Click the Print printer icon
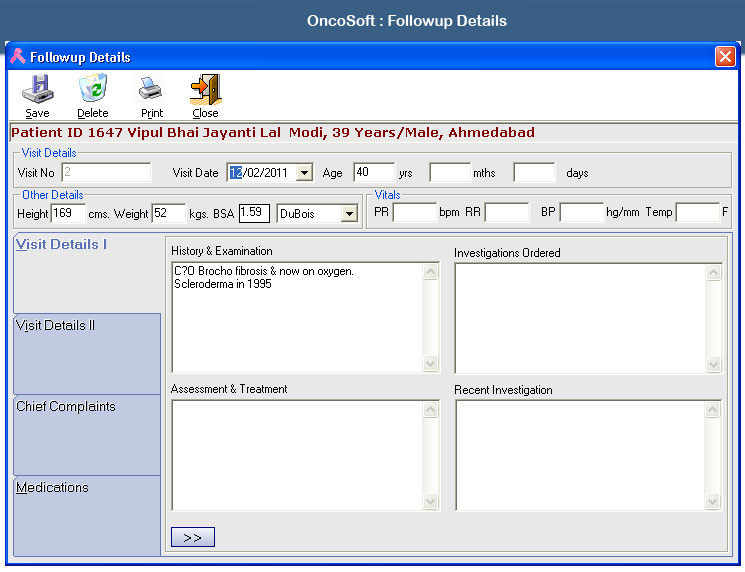 (151, 89)
